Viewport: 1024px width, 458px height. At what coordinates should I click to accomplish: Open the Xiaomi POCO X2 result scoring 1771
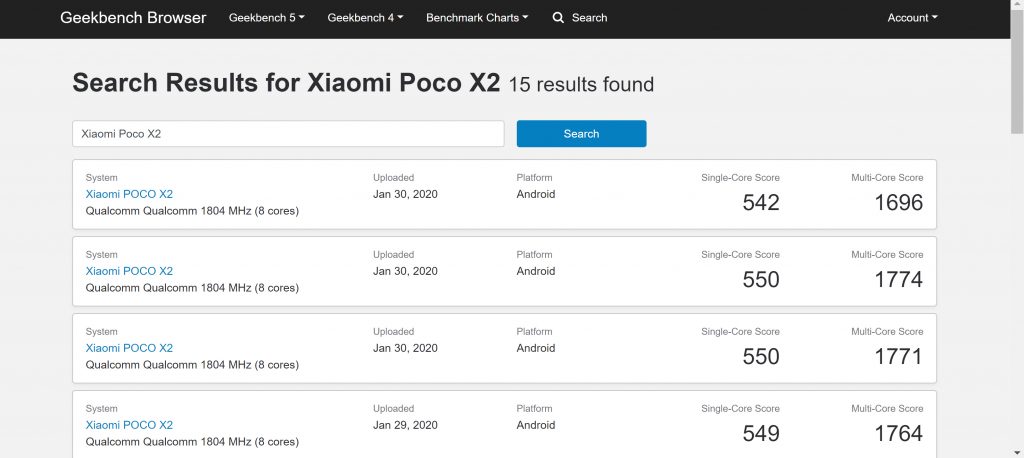pyautogui.click(x=129, y=348)
